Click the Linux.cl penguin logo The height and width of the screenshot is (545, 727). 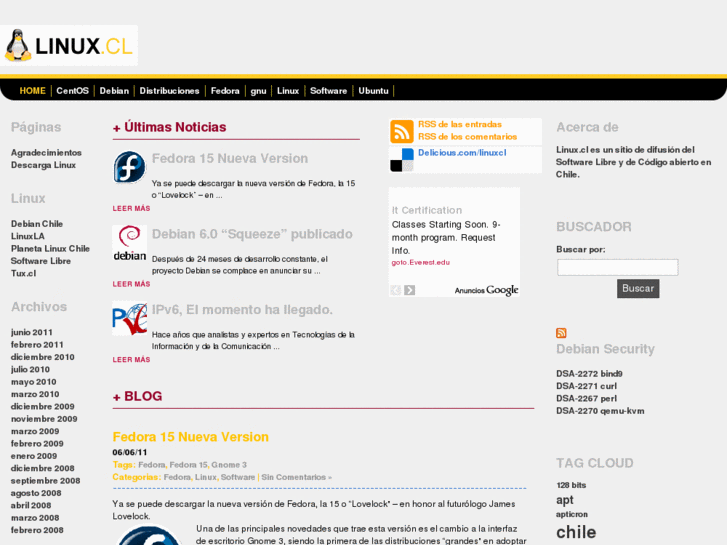69,45
